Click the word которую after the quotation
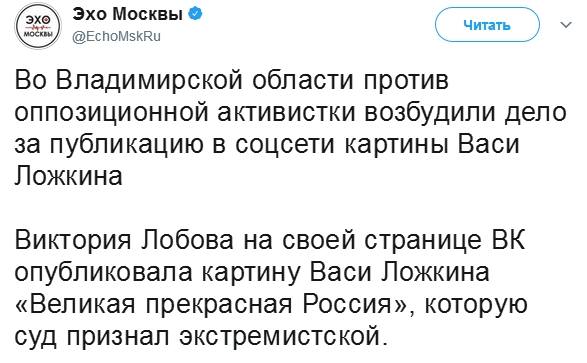Screen dimensions: 587x363 (x=476, y=305)
